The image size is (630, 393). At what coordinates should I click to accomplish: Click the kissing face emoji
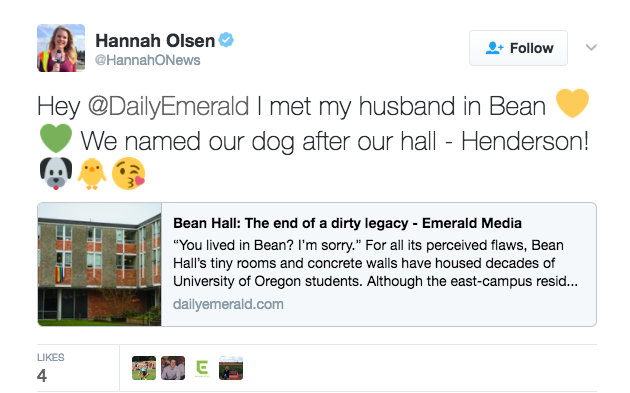[129, 173]
